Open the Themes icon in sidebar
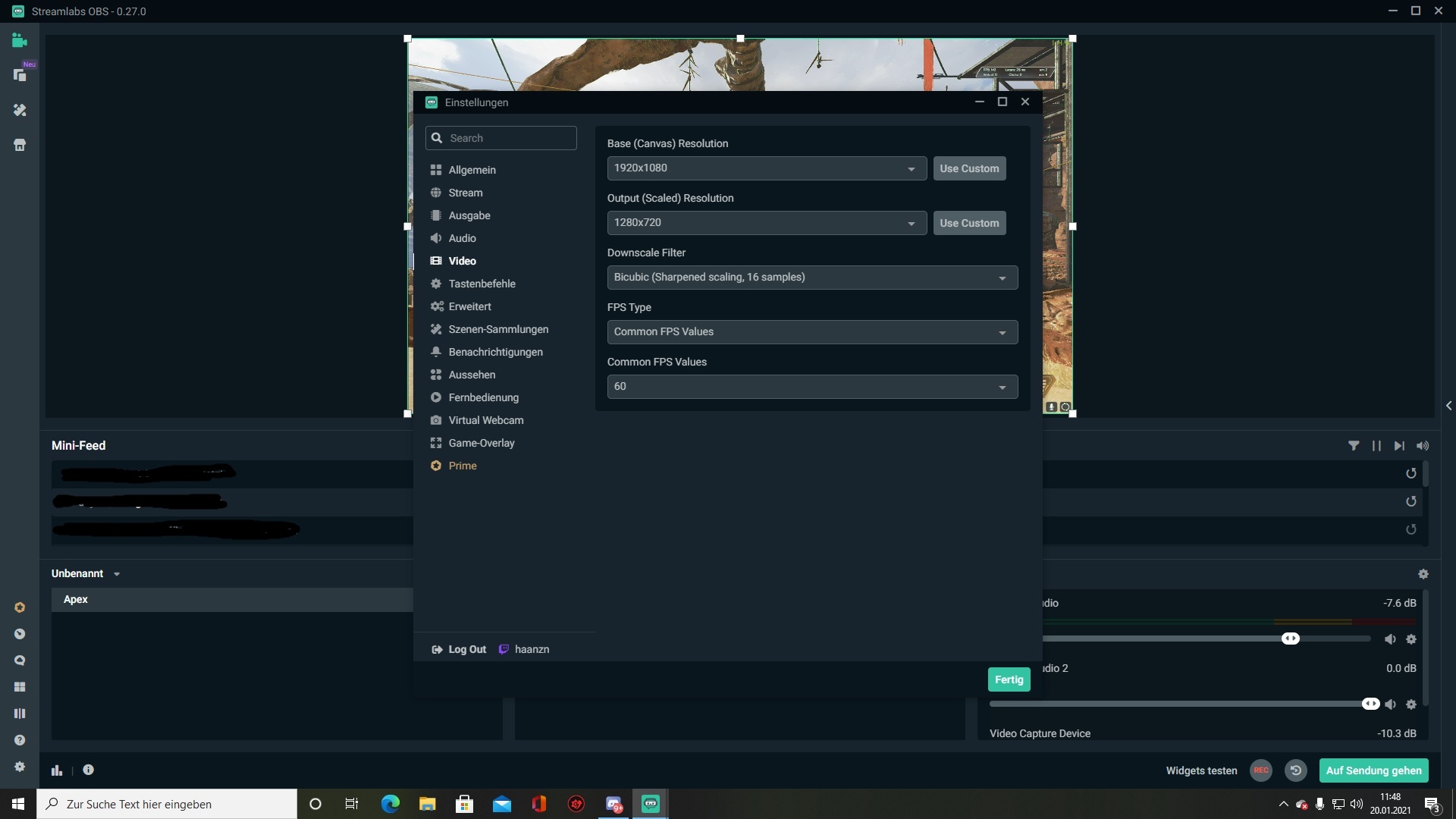 (20, 111)
